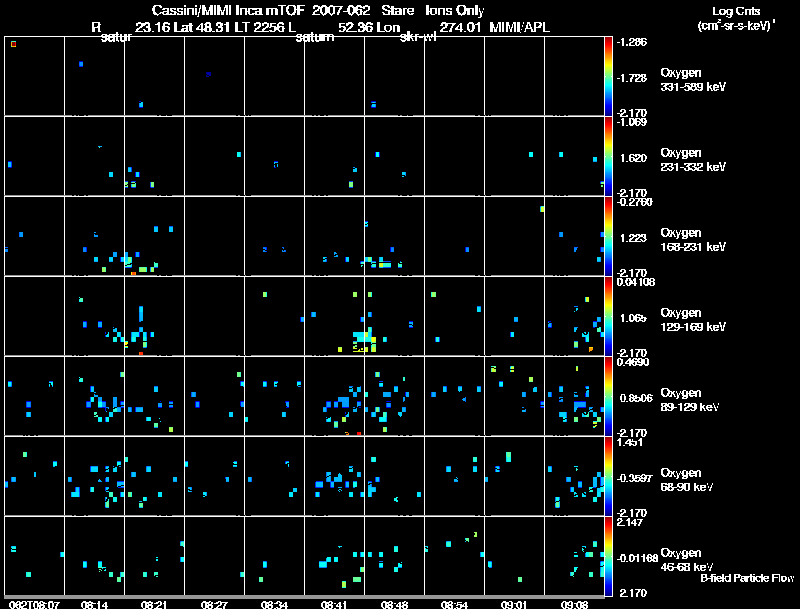Click the B-field Particle Flow caption
The height and width of the screenshot is (609, 800).
747,578
